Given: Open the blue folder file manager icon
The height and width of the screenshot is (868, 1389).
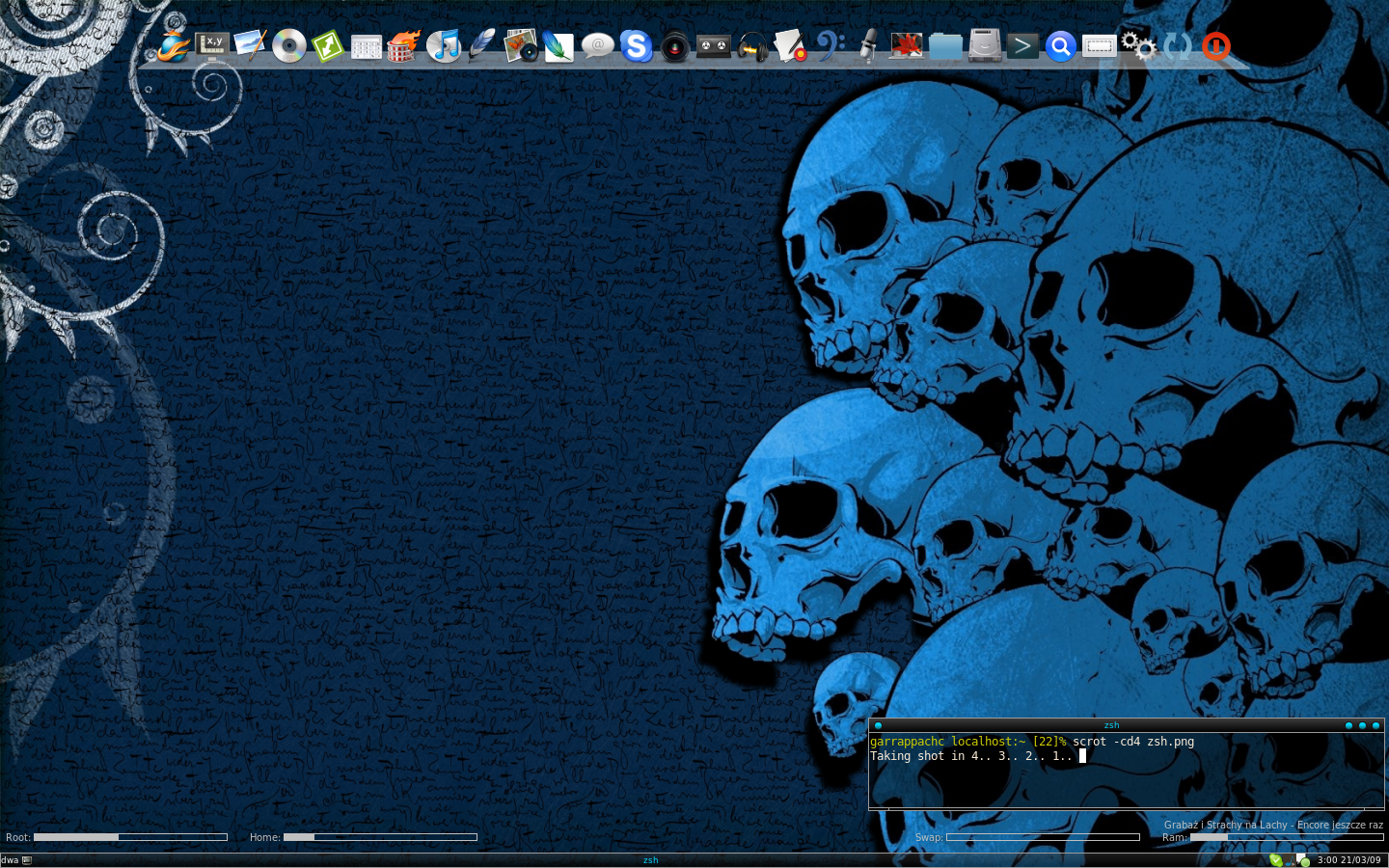Looking at the screenshot, I should [x=945, y=46].
